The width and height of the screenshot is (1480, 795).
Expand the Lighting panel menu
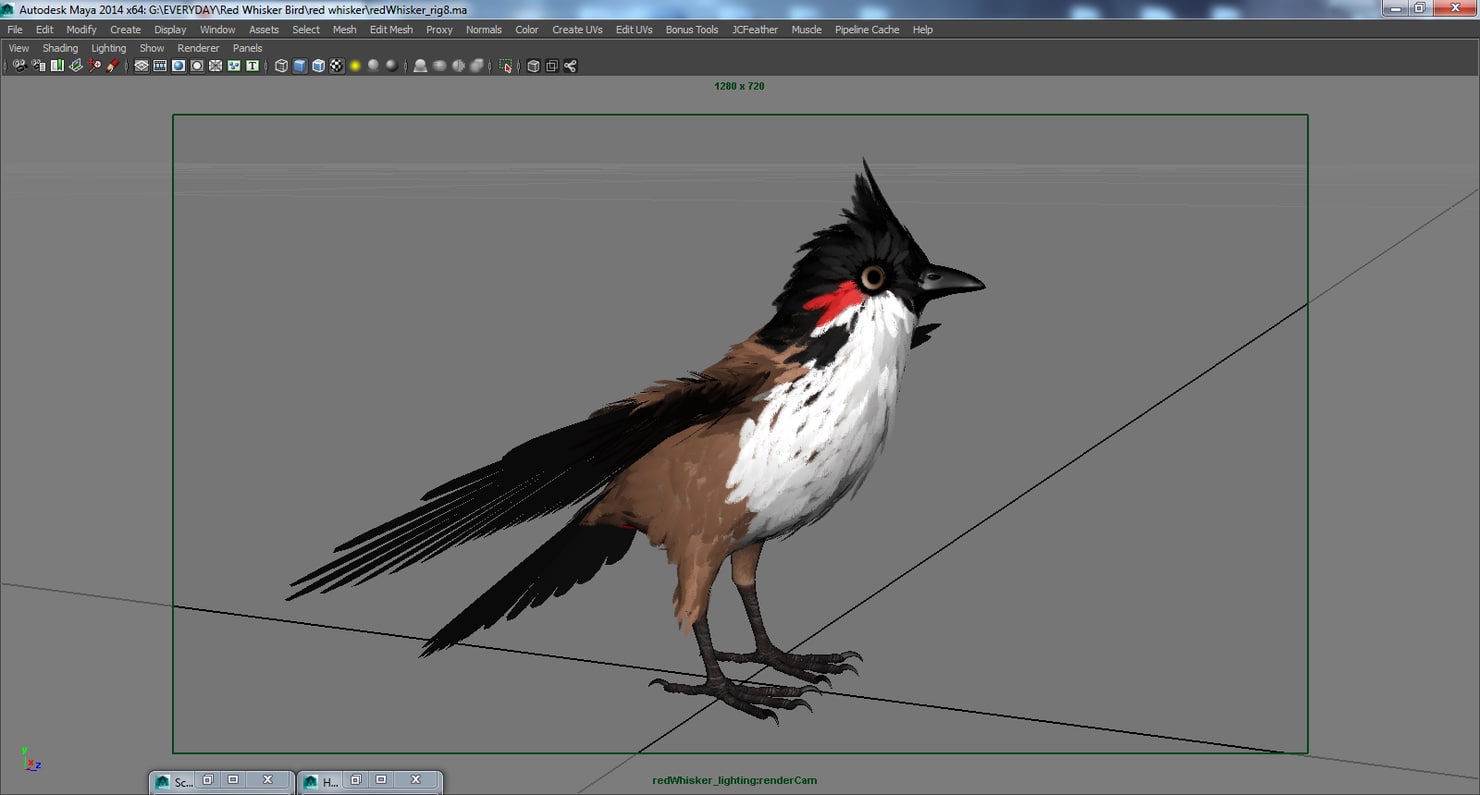108,48
